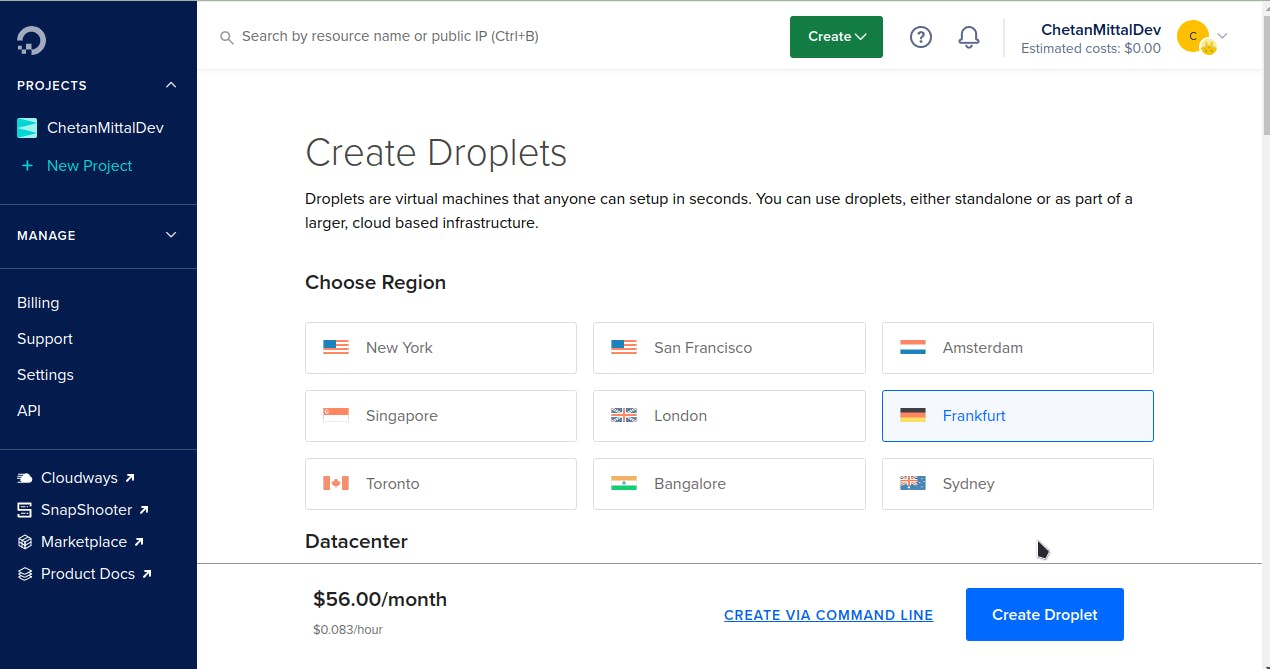Click the user avatar icon
Image resolution: width=1270 pixels, height=669 pixels.
[1193, 36]
